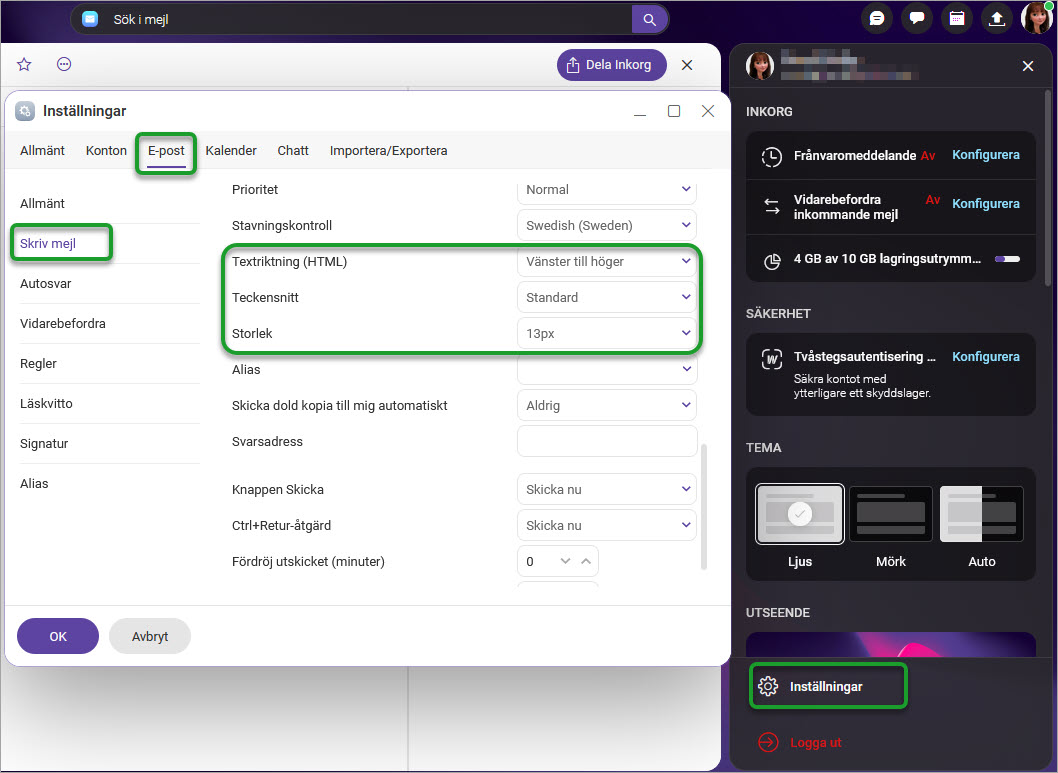
Task: Expand the Stavningskontroll dropdown
Action: (606, 225)
